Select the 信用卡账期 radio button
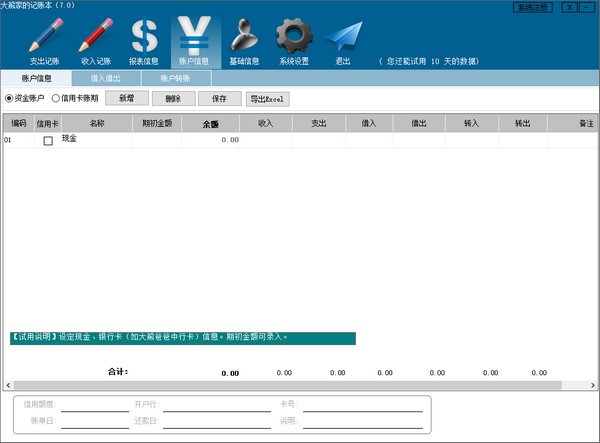The height and width of the screenshot is (443, 600). pyautogui.click(x=75, y=98)
